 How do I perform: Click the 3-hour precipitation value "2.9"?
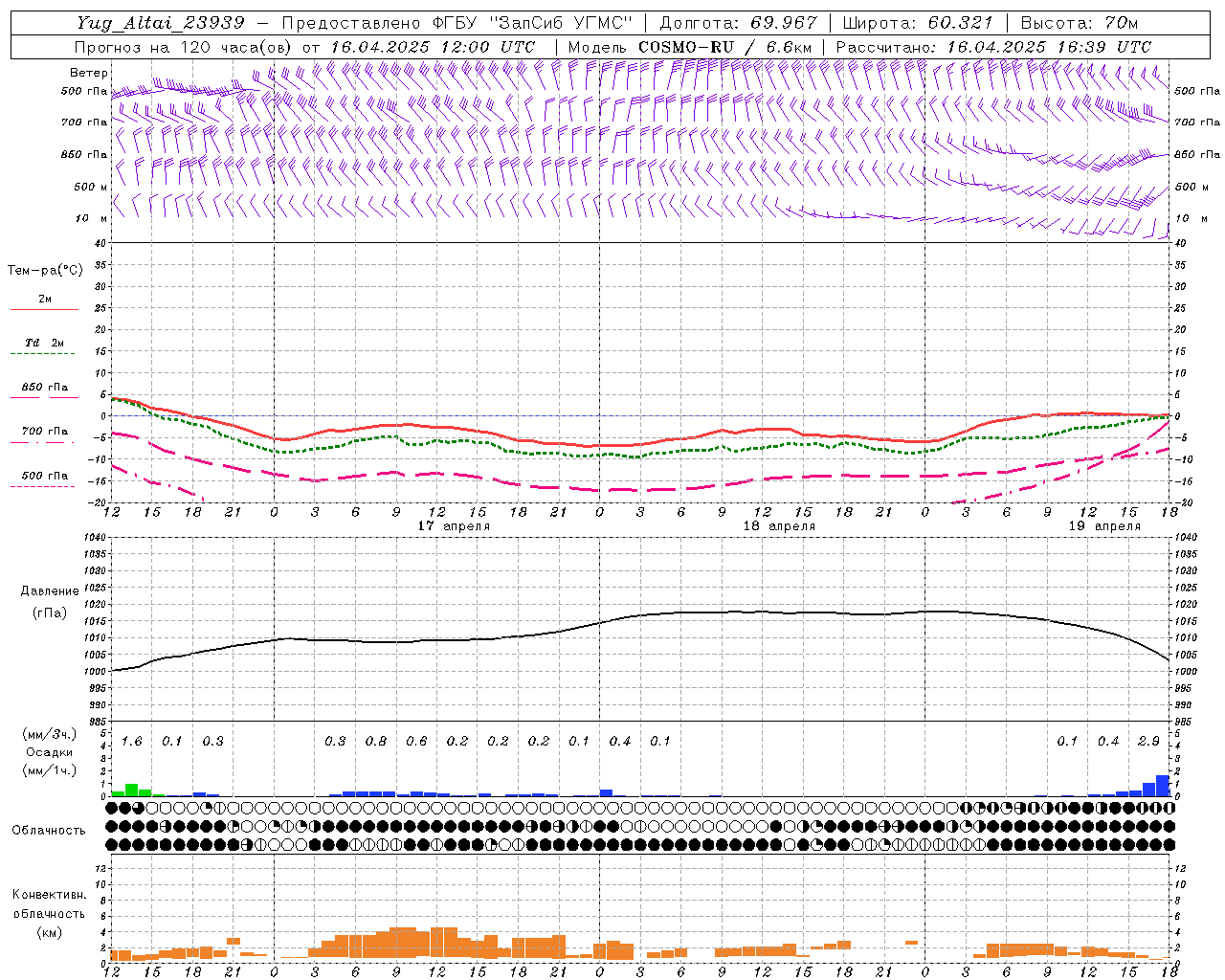[1148, 742]
